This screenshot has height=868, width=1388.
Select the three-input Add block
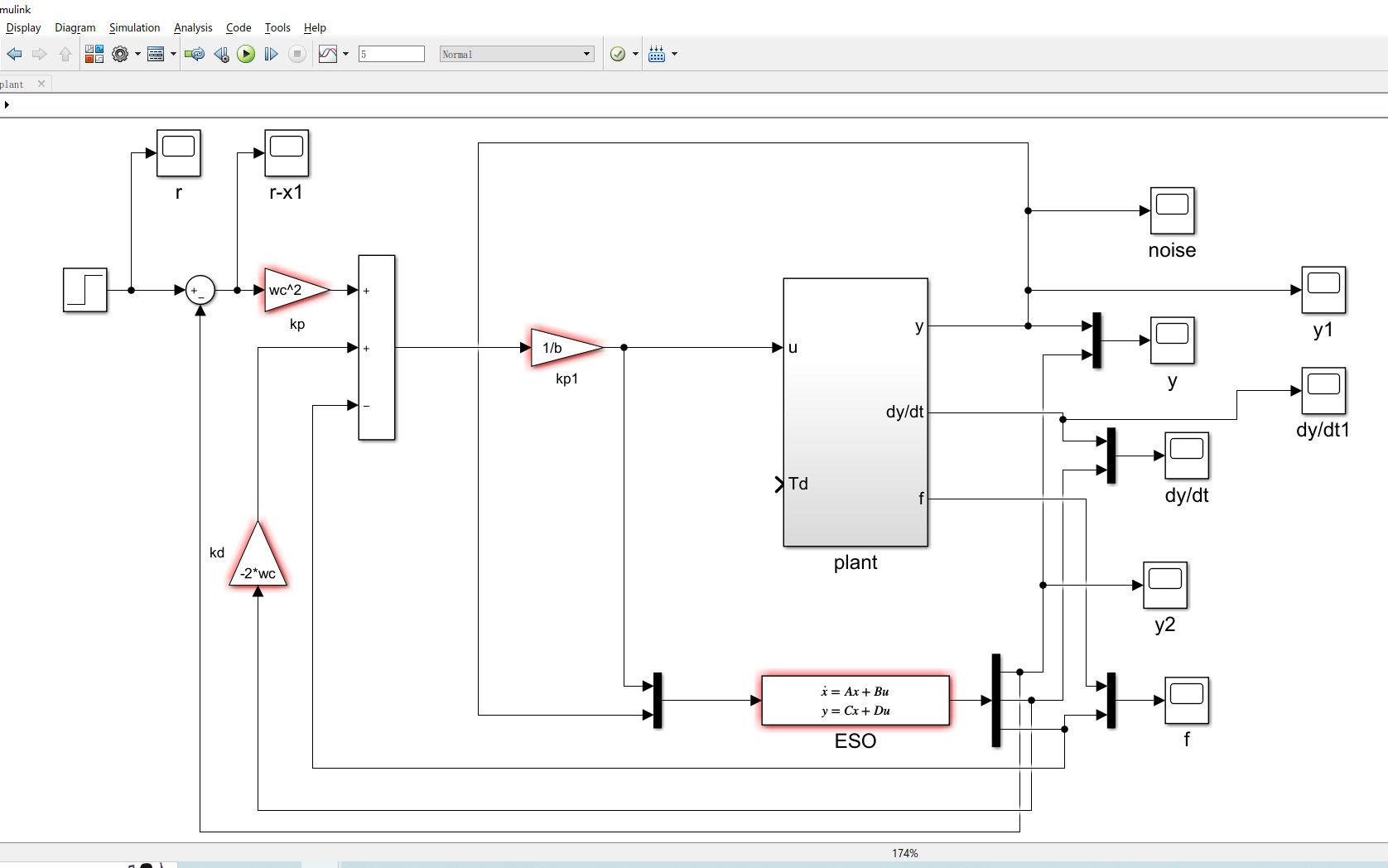click(x=377, y=348)
